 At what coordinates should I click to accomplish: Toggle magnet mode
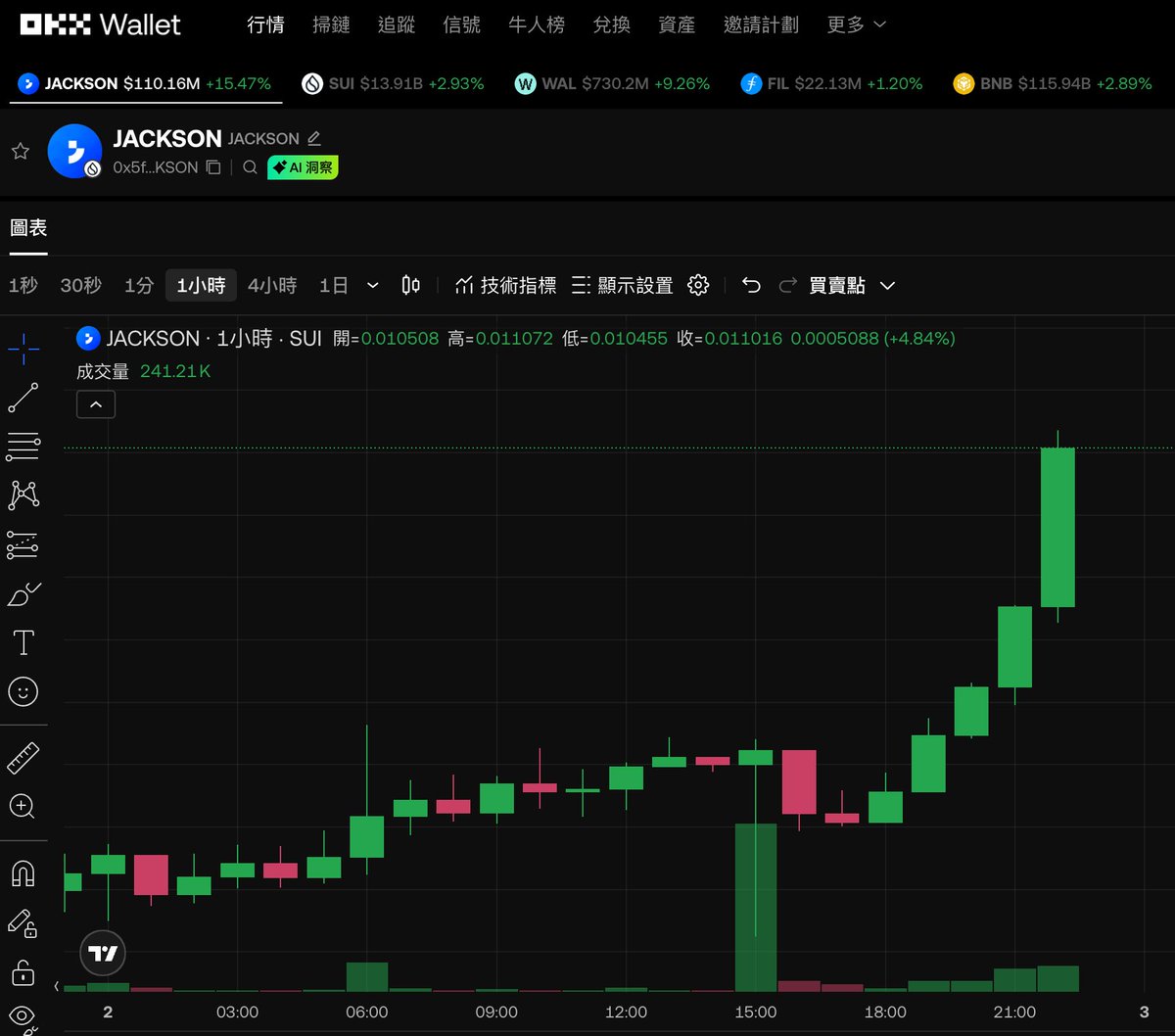(x=23, y=873)
